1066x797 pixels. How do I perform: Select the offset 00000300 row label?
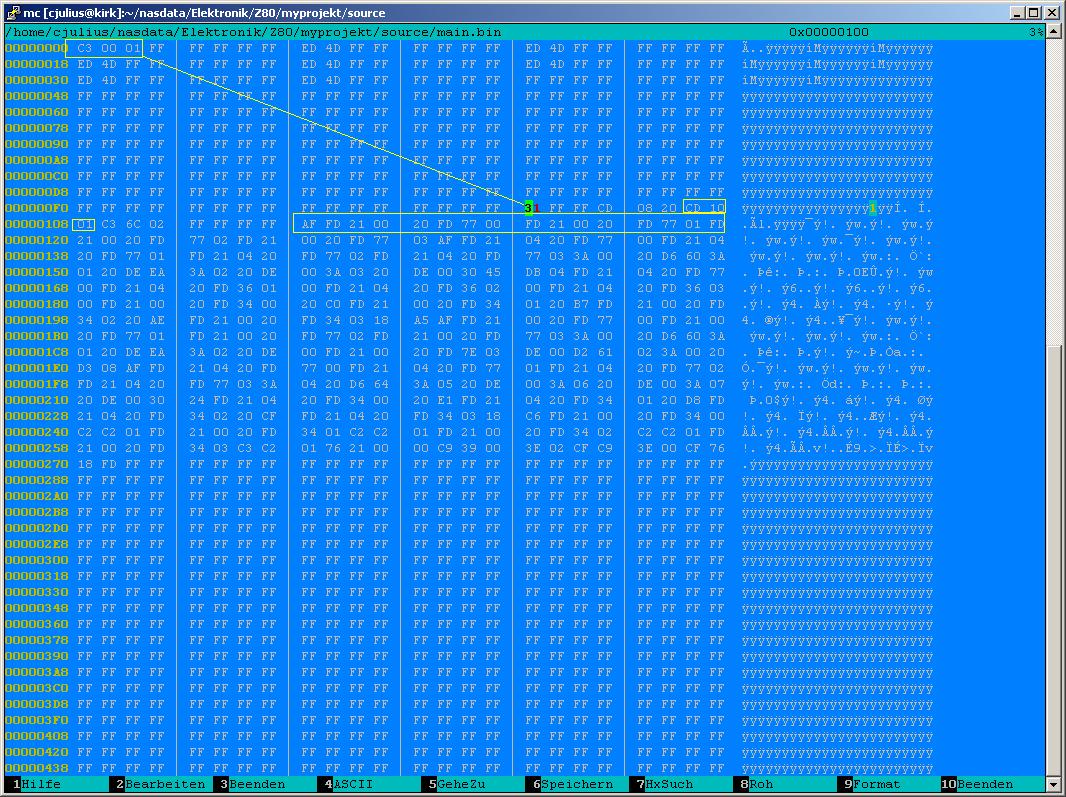point(37,560)
